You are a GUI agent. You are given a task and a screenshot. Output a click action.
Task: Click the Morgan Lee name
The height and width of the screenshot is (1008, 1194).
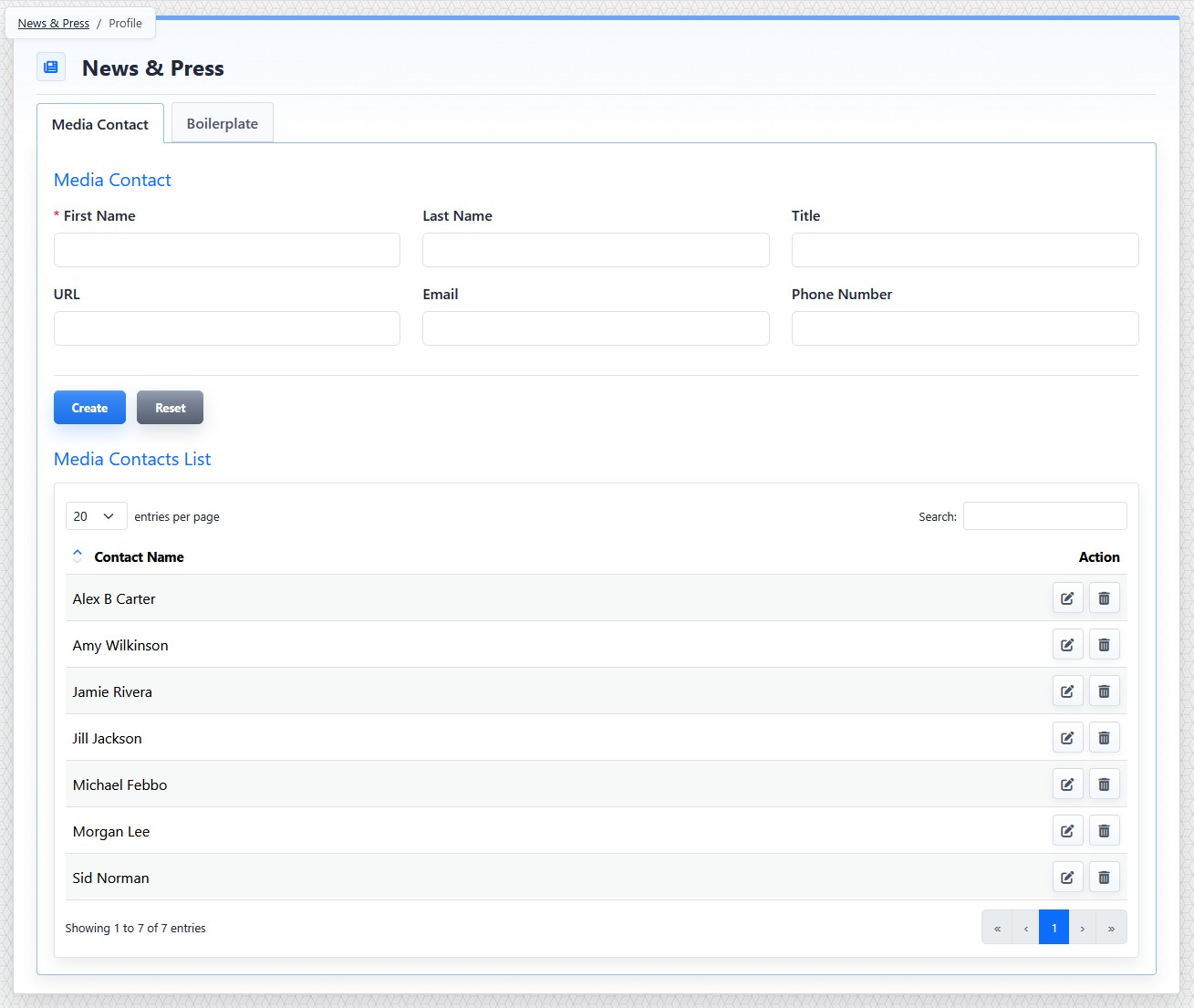[x=111, y=831]
